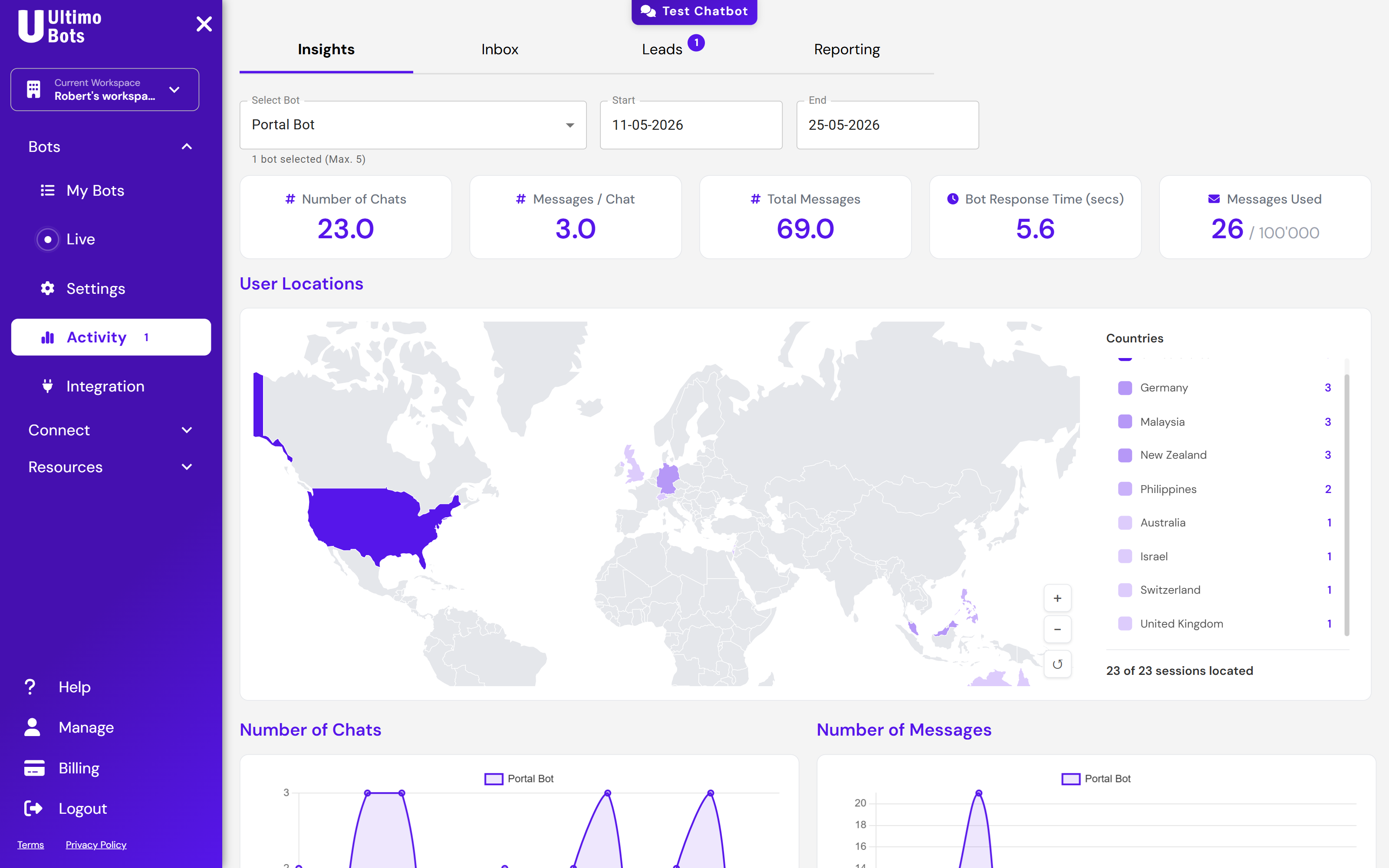Click the Manage user icon
Image resolution: width=1389 pixels, height=868 pixels.
point(32,727)
